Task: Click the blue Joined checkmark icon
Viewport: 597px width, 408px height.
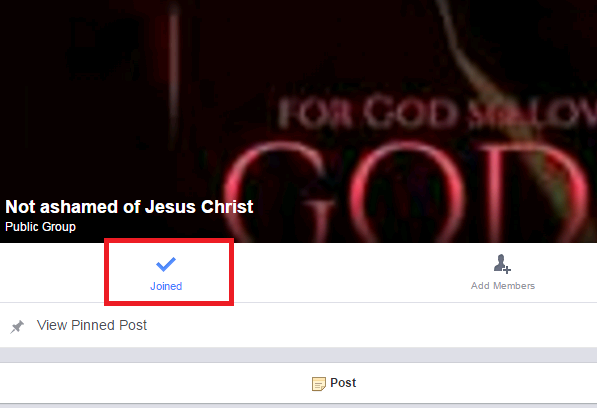Action: click(166, 264)
